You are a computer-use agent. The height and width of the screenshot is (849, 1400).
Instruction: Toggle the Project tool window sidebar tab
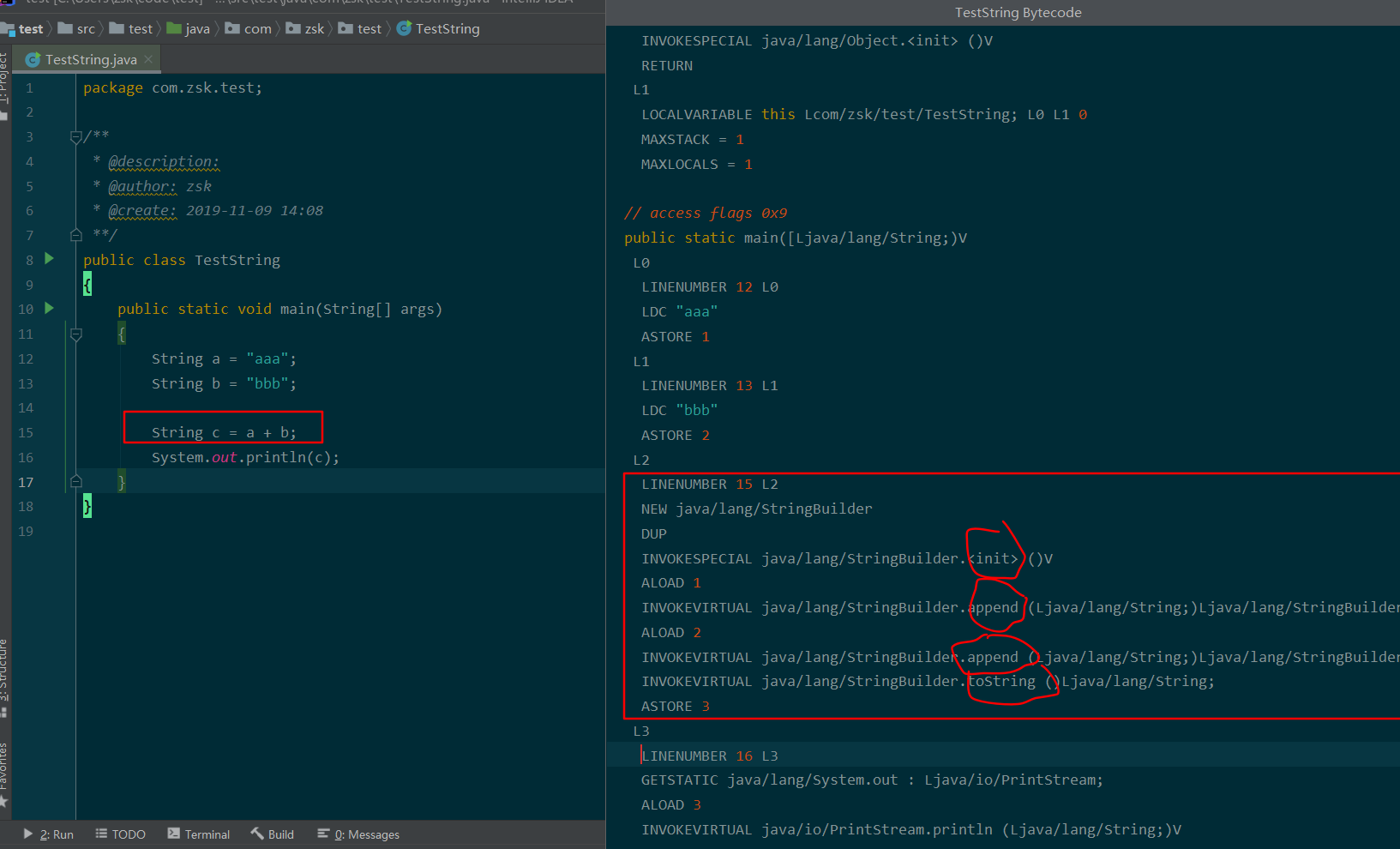pyautogui.click(x=4, y=81)
